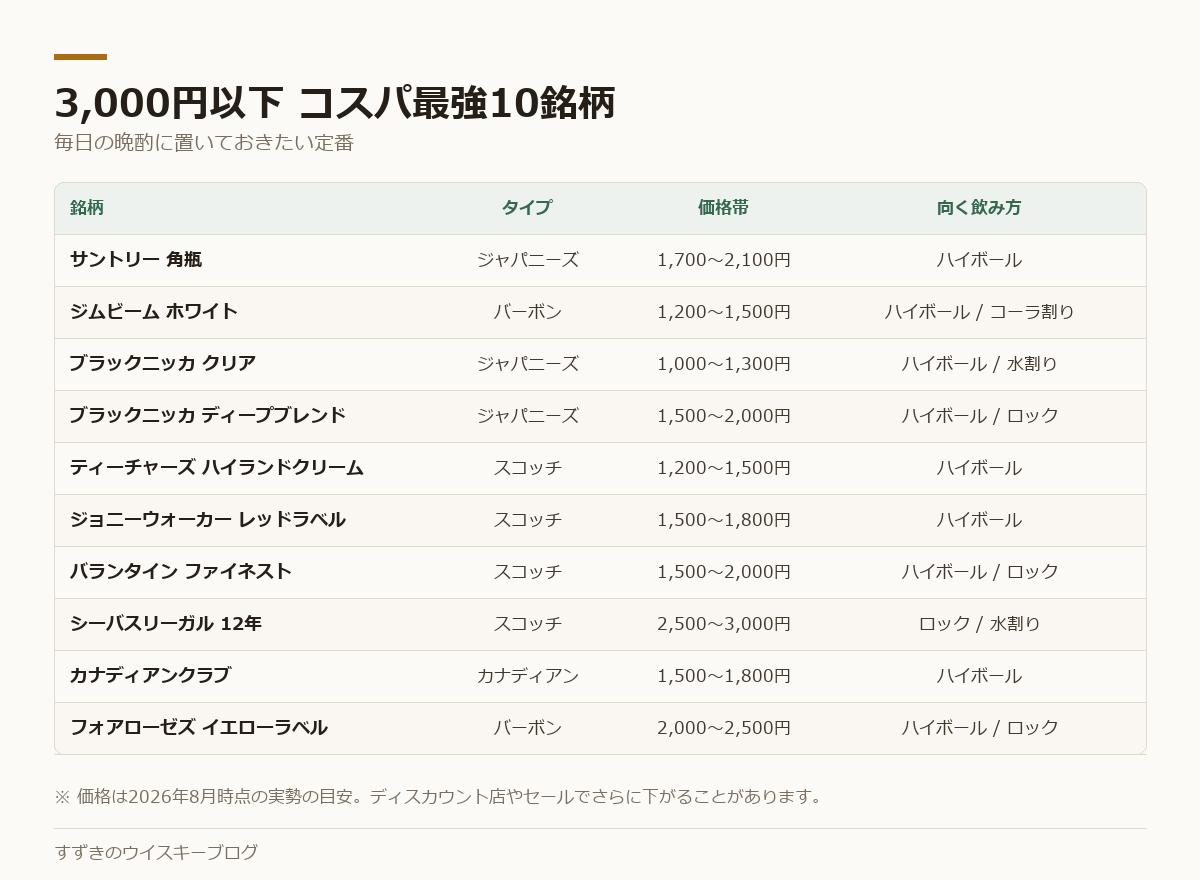Click ハイボール / 水割り cell
Image resolution: width=1200 pixels, height=880 pixels.
point(979,364)
